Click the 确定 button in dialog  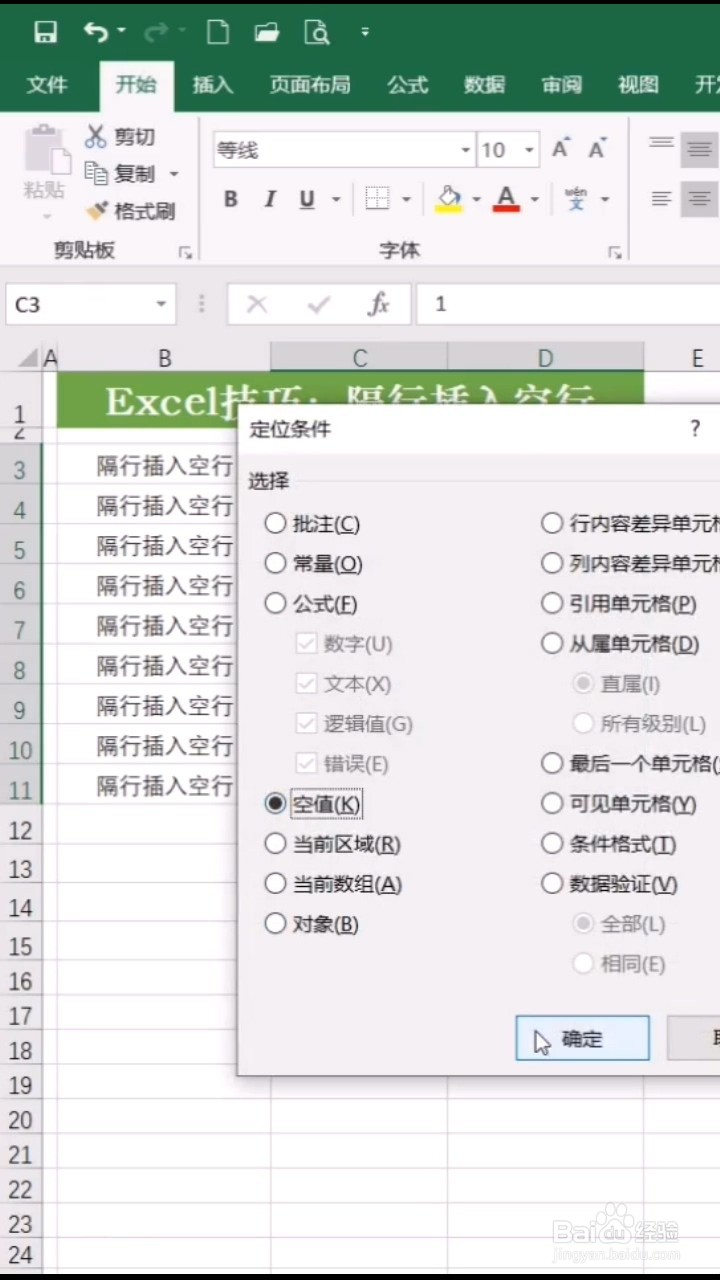(583, 1039)
